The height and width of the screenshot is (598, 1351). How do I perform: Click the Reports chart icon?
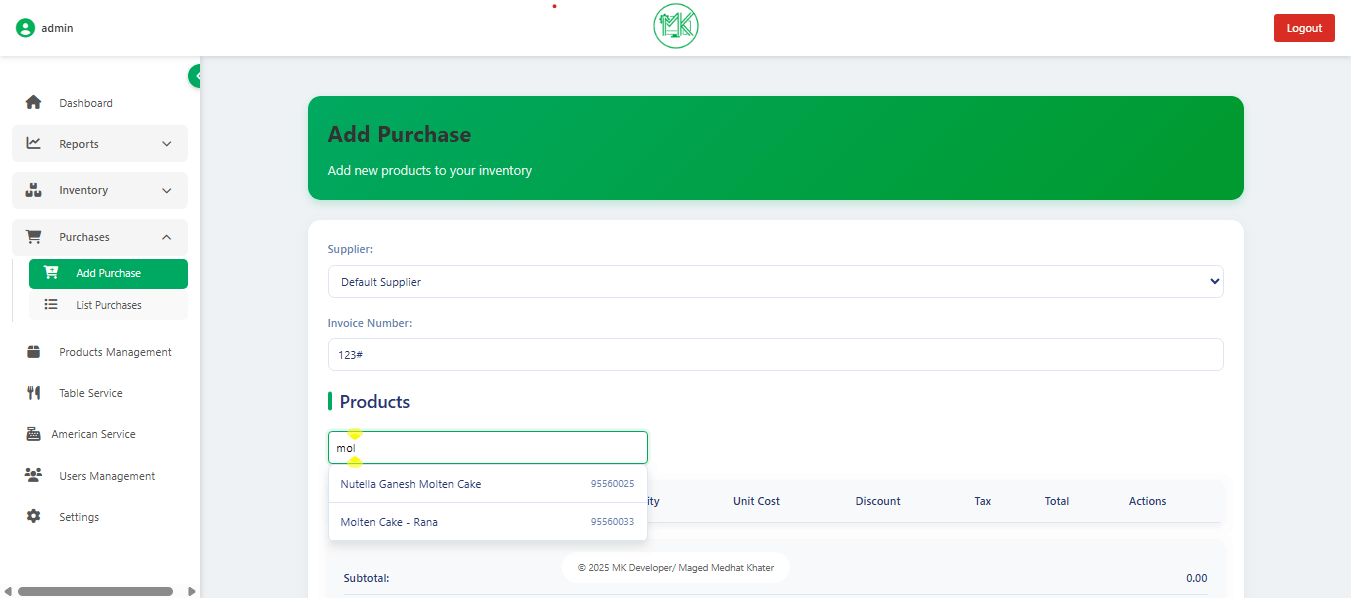click(33, 143)
